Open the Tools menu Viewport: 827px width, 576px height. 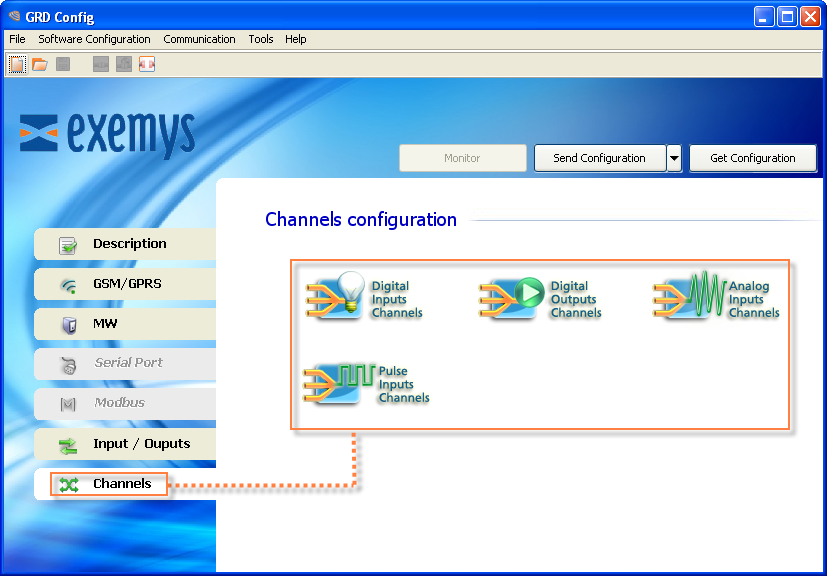(x=261, y=39)
